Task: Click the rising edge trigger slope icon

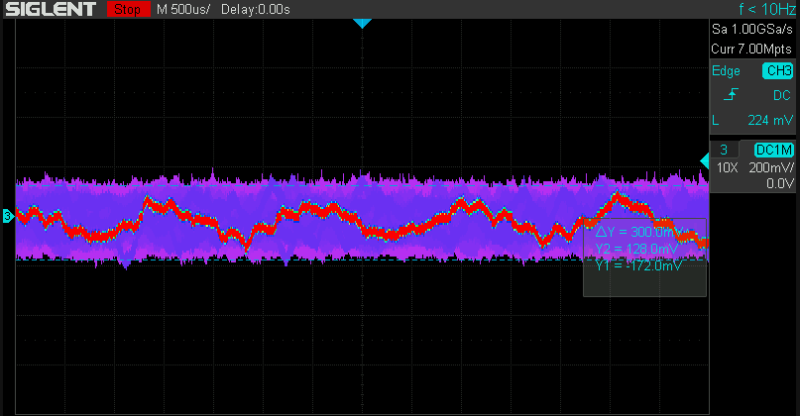Action: coord(731,95)
